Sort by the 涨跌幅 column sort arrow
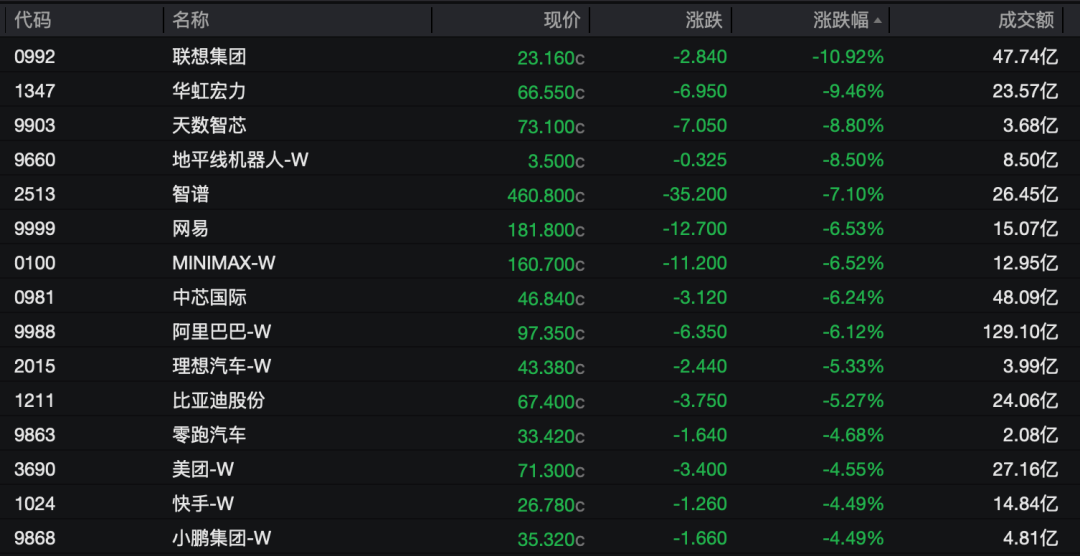 click(x=877, y=21)
